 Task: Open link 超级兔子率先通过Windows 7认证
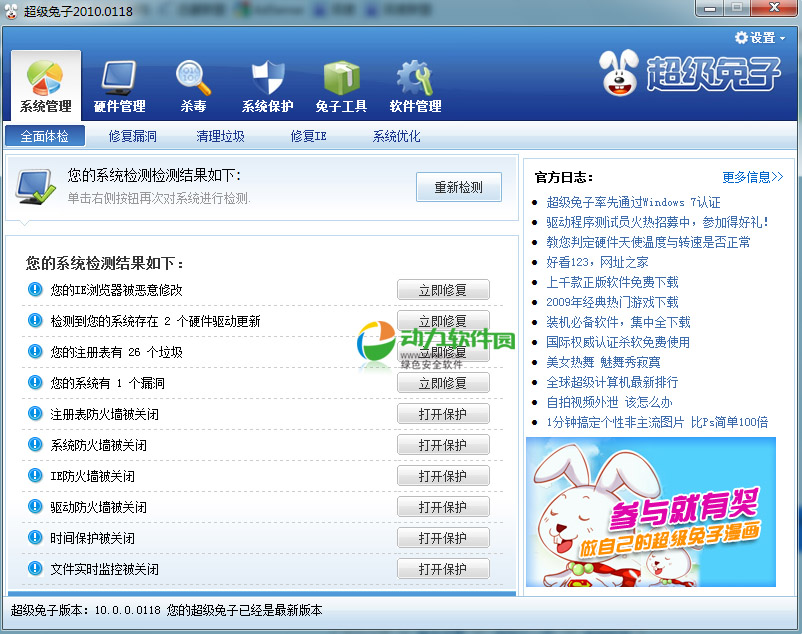point(633,202)
